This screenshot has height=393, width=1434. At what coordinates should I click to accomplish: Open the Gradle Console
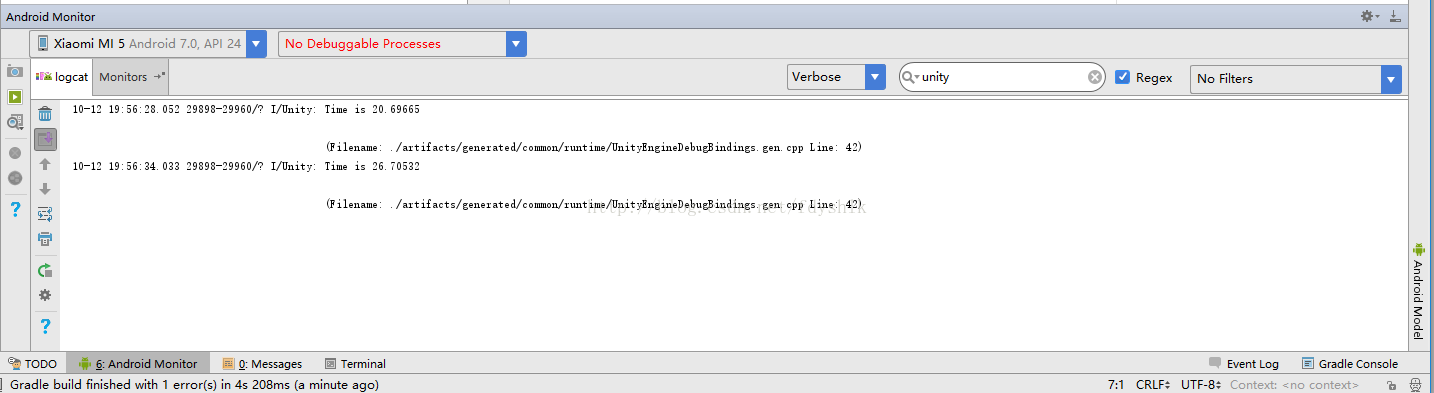(1350, 364)
